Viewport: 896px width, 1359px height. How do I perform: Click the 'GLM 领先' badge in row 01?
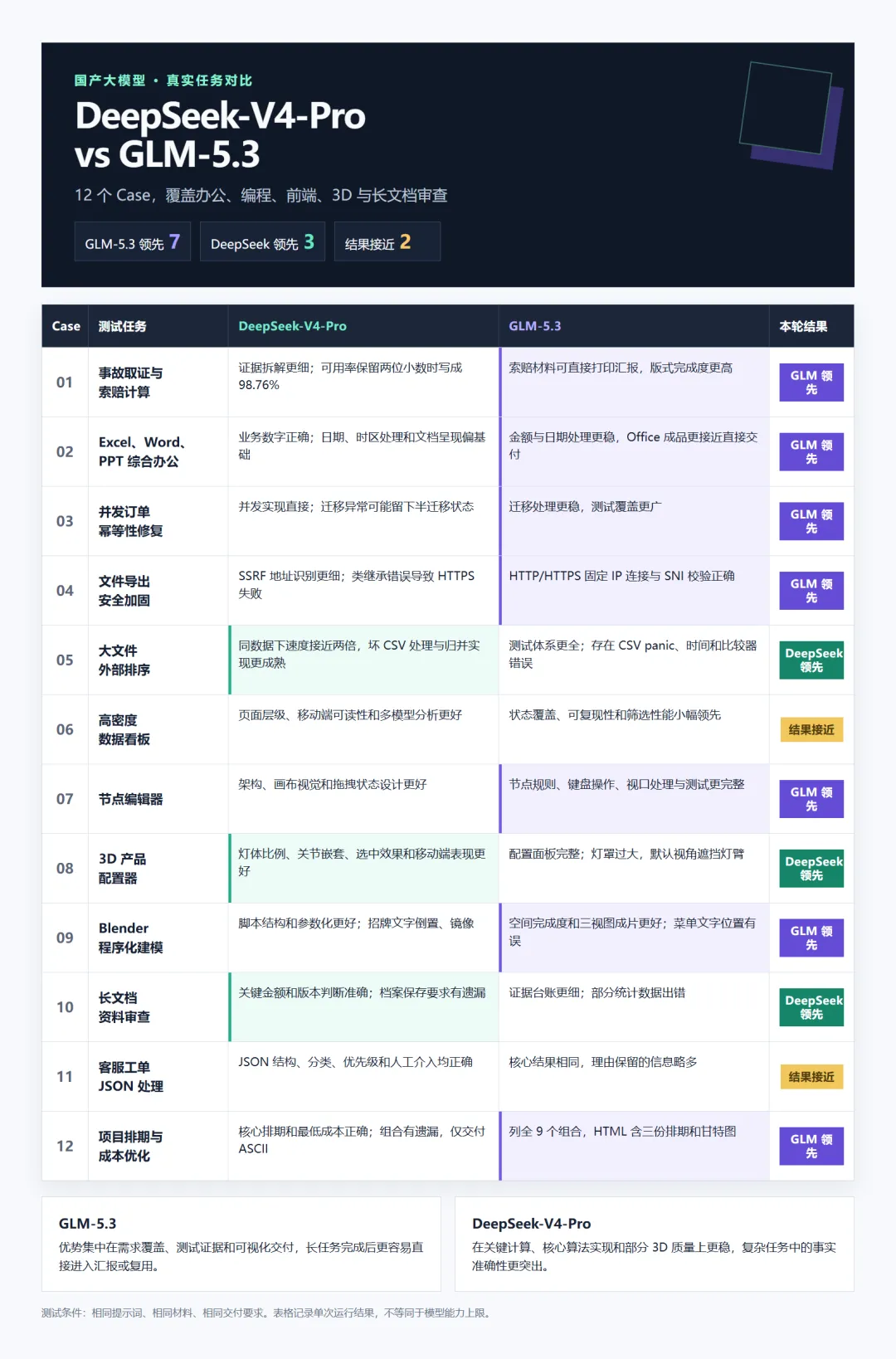[x=811, y=382]
